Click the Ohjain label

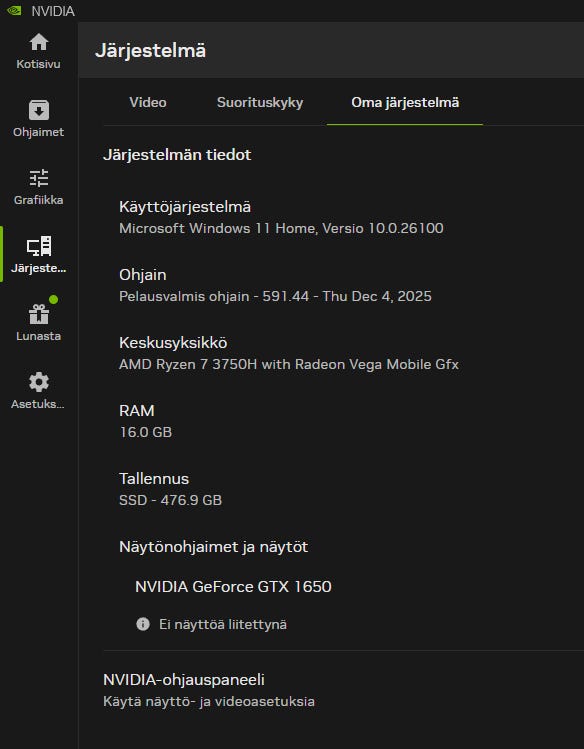(x=143, y=275)
